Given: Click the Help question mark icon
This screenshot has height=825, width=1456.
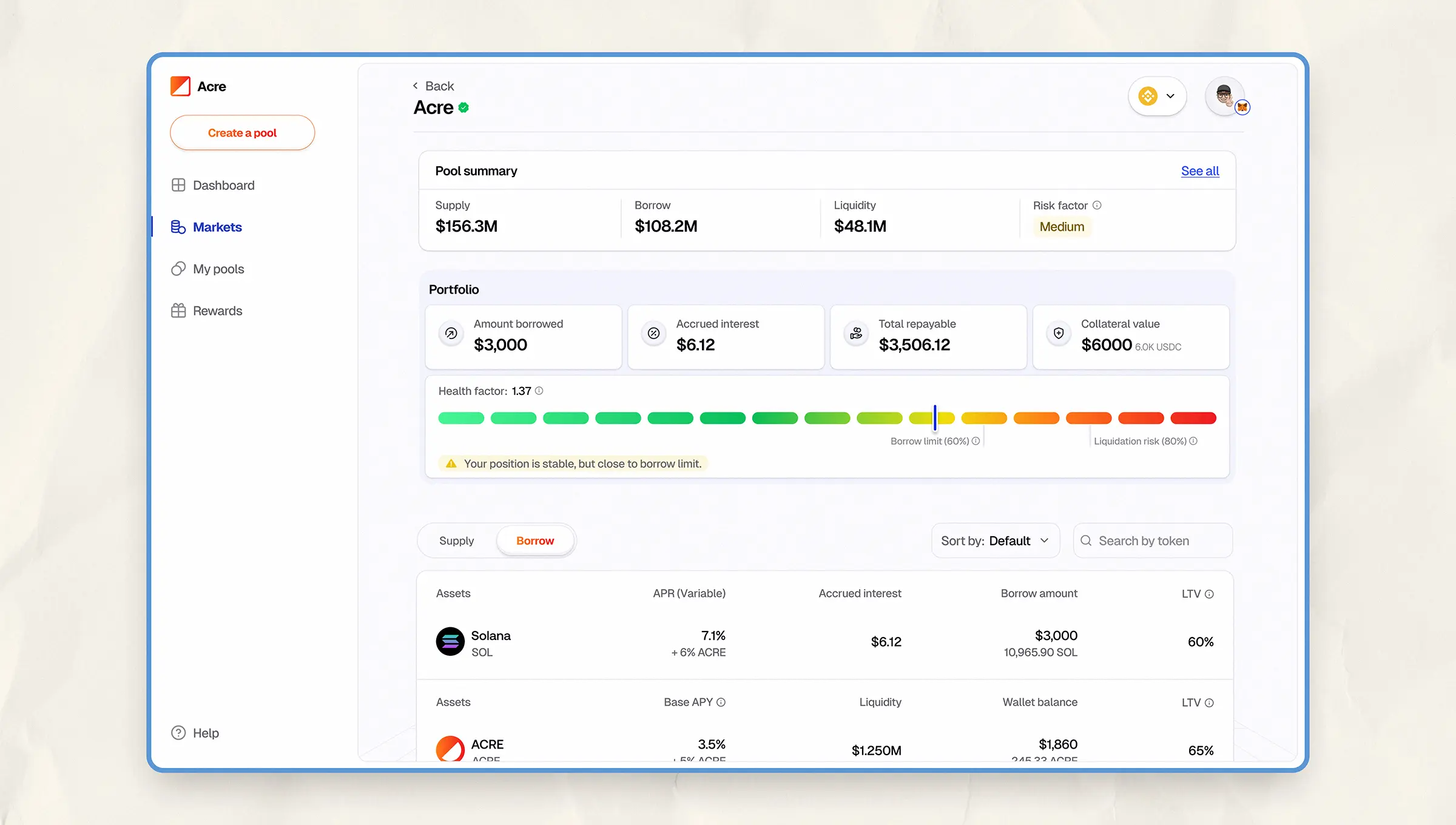Looking at the screenshot, I should pos(178,733).
